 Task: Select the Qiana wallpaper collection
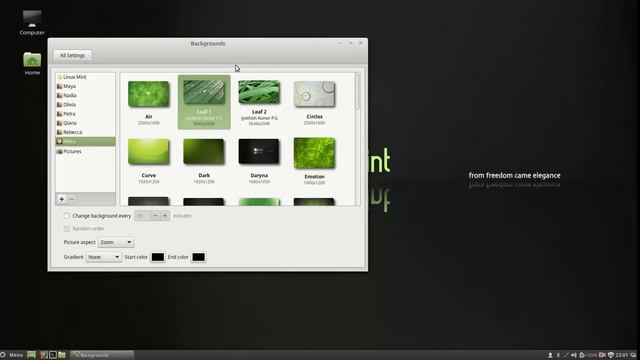(x=85, y=123)
